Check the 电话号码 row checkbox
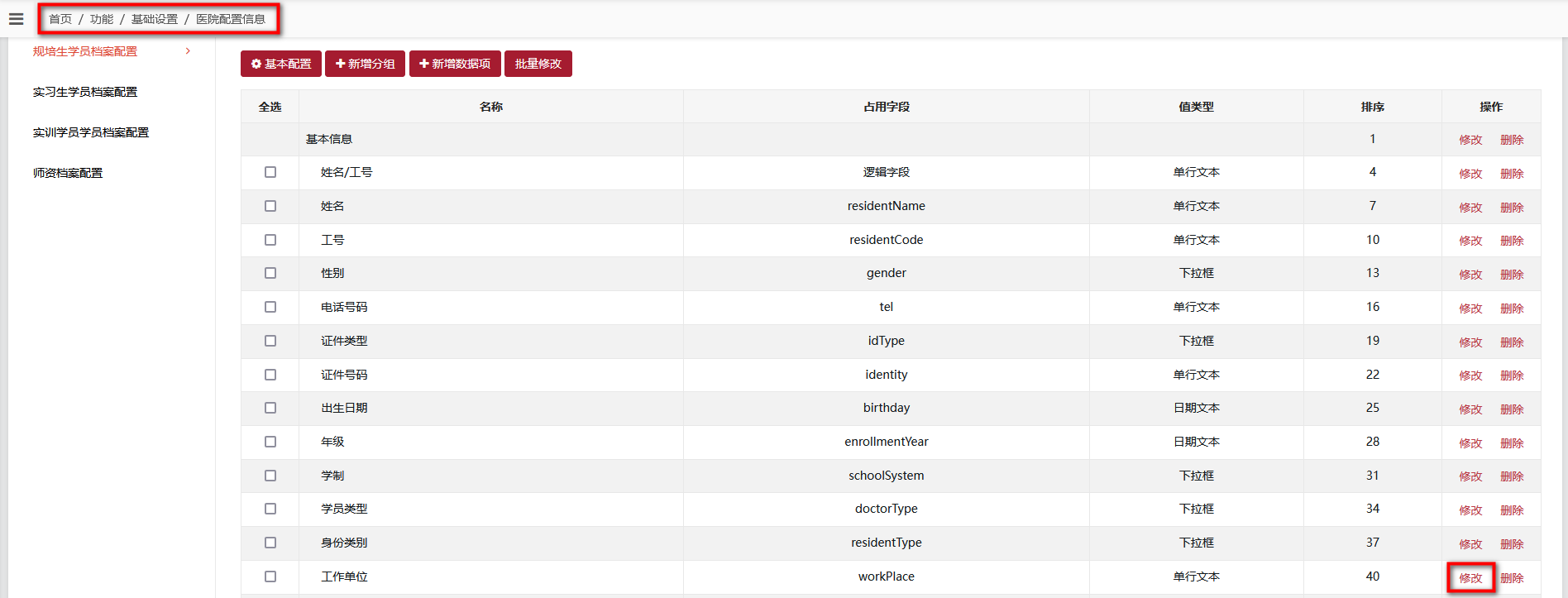The height and width of the screenshot is (598, 1568). click(270, 307)
